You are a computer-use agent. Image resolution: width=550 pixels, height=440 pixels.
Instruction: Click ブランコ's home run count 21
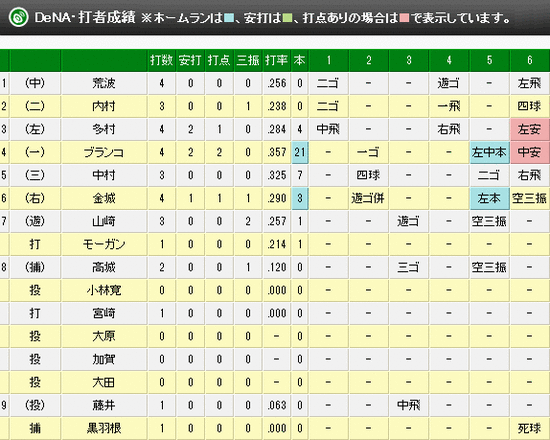pyautogui.click(x=300, y=152)
